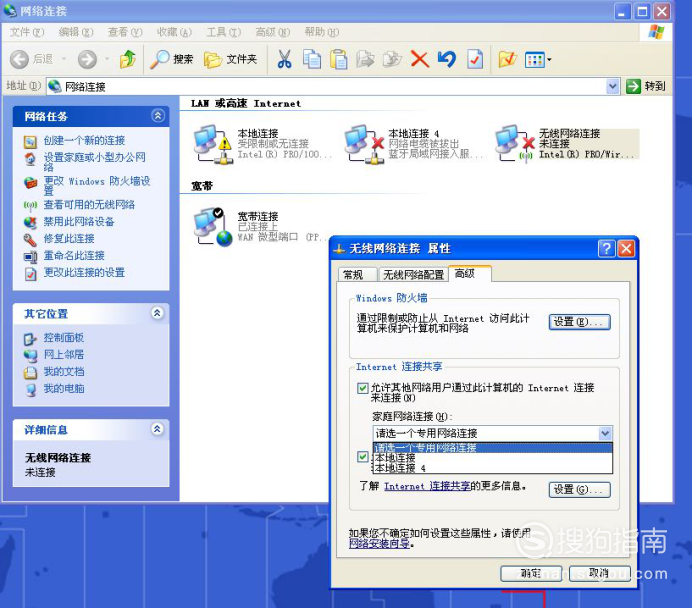
Task: Switch to the 常规 tab
Action: pyautogui.click(x=357, y=275)
